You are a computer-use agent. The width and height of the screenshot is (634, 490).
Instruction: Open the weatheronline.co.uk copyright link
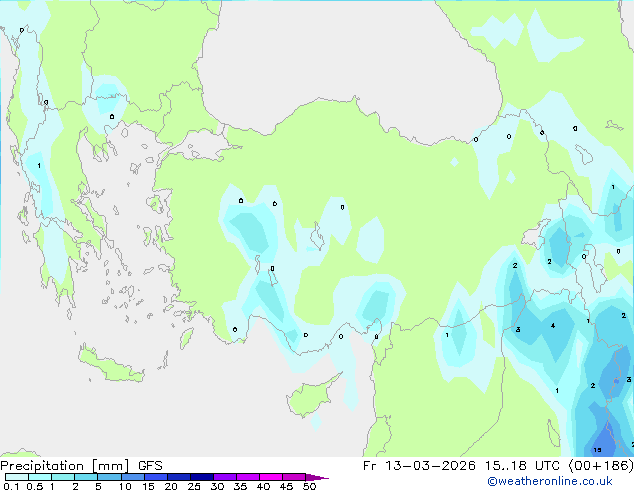tap(550, 481)
